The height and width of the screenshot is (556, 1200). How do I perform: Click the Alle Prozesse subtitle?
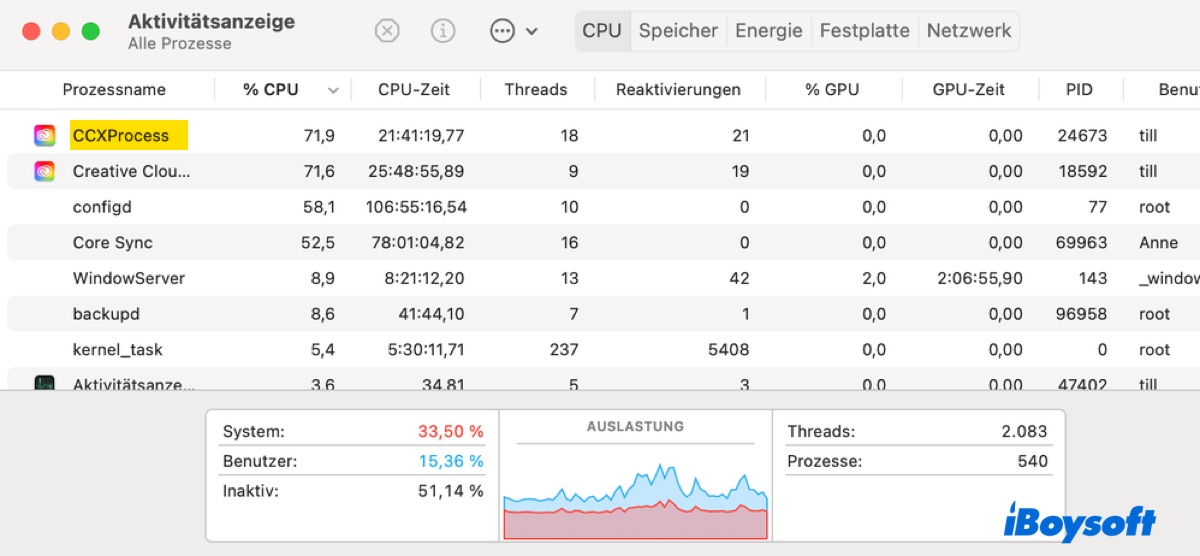pyautogui.click(x=180, y=44)
